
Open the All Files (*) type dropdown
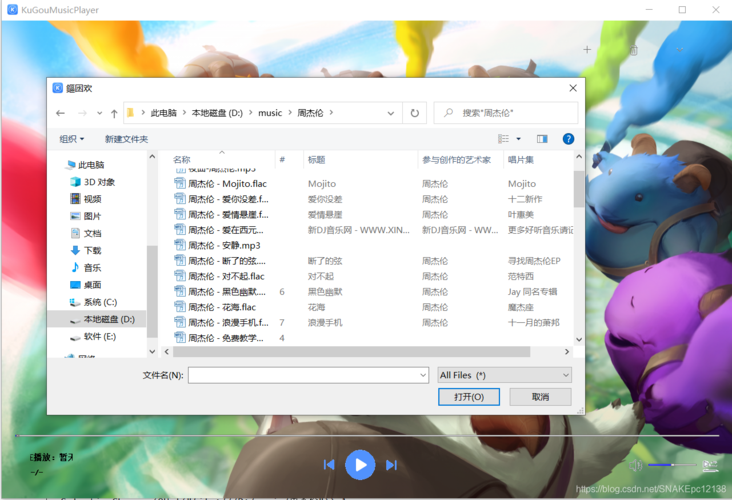point(505,375)
